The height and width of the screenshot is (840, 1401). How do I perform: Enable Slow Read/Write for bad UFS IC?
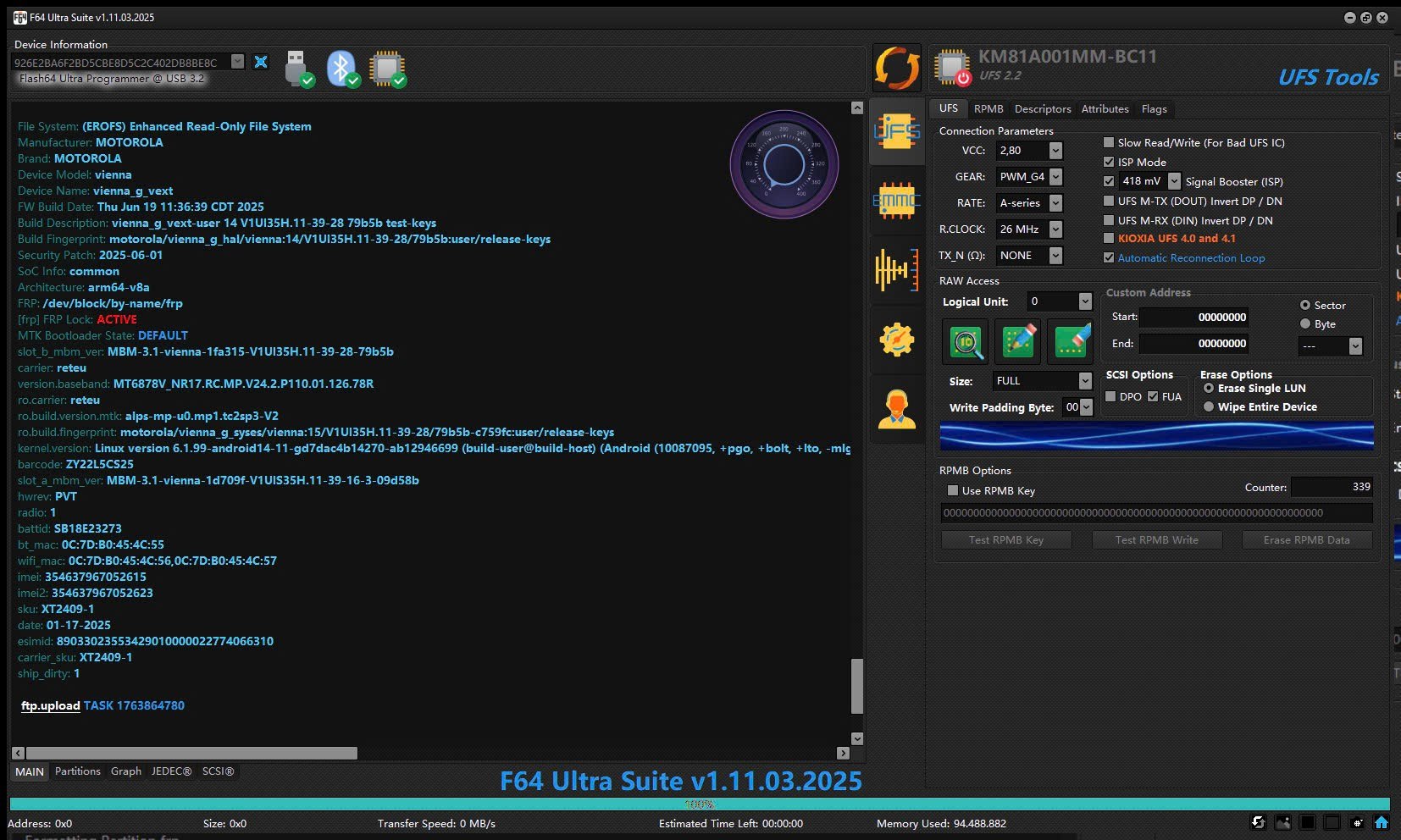point(1109,142)
